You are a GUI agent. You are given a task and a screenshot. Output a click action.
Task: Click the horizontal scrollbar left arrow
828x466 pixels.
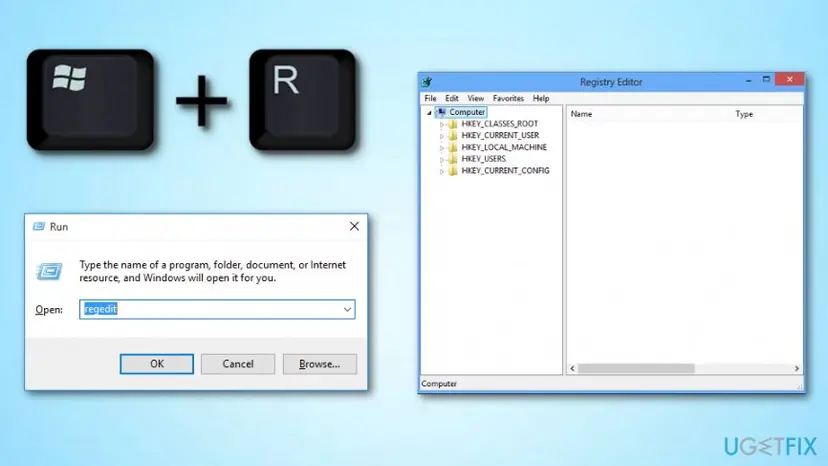(572, 368)
